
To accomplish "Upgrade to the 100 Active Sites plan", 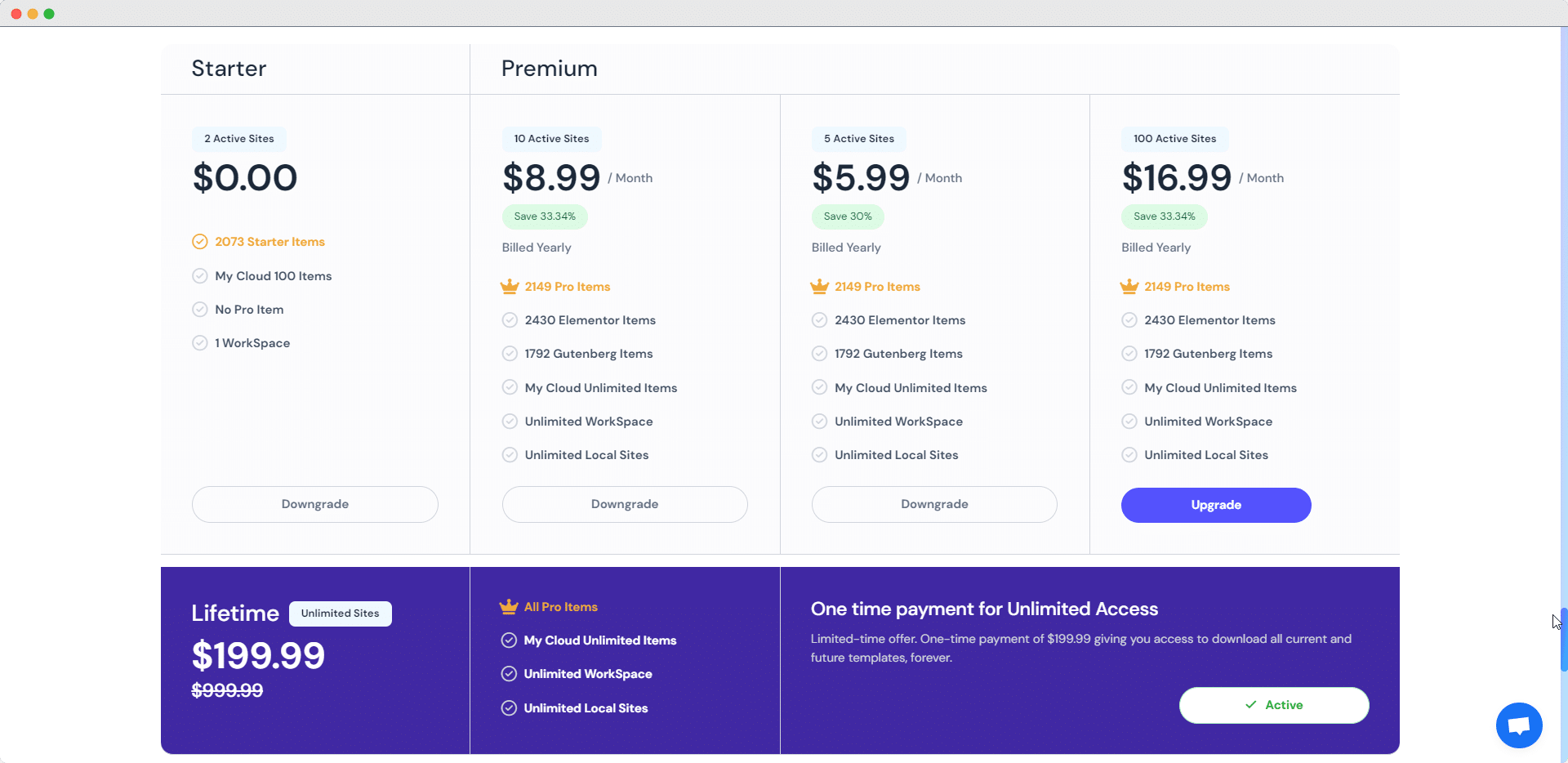I will (1216, 505).
